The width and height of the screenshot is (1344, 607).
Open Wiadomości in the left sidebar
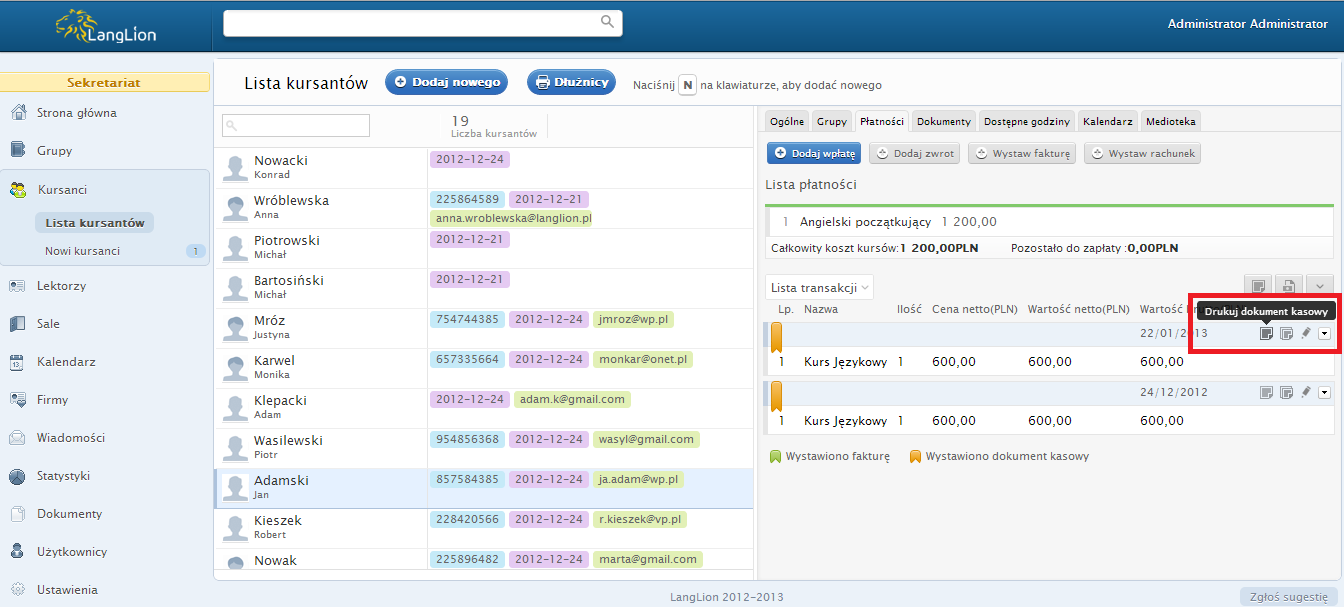coord(70,438)
